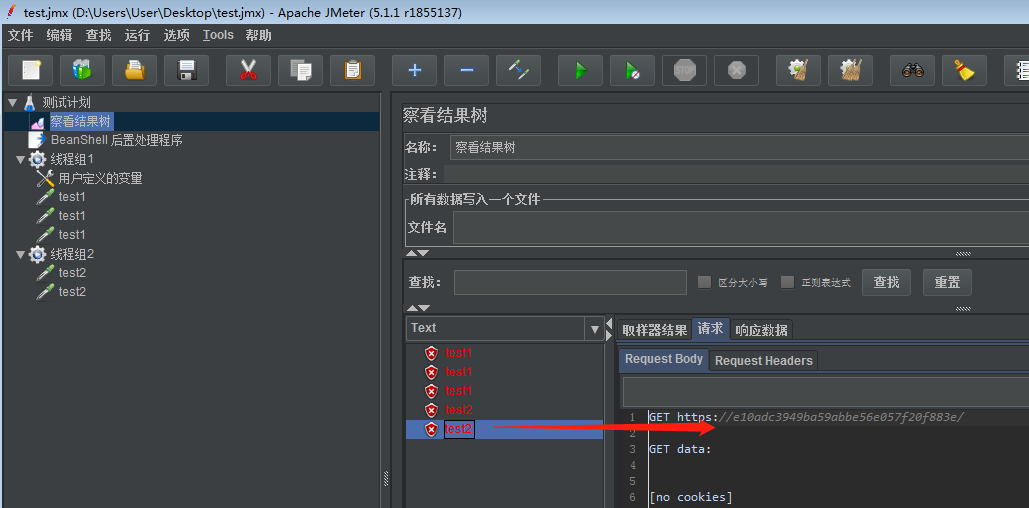Click the Open file folder icon

pos(135,70)
